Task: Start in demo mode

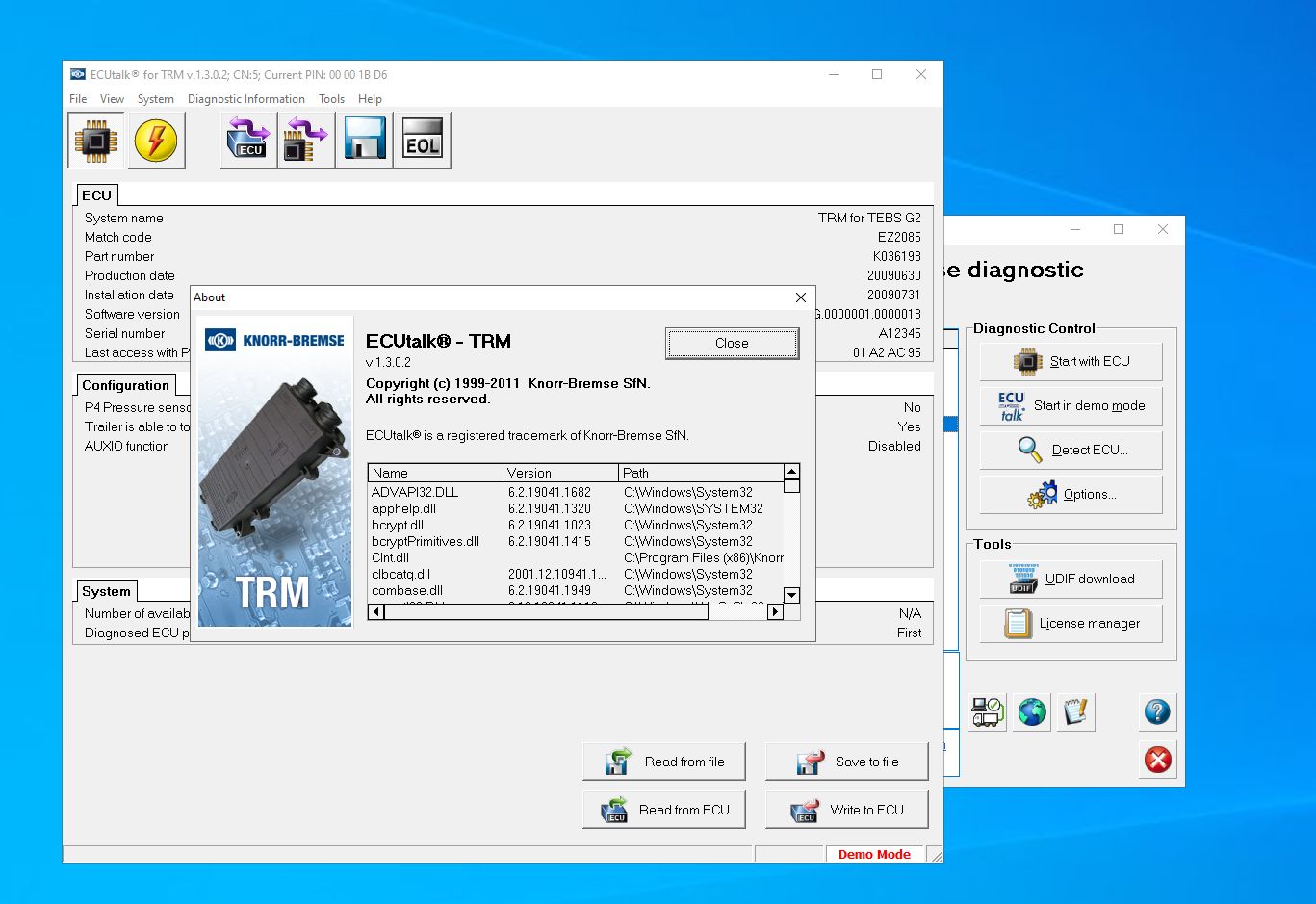Action: [x=1070, y=405]
